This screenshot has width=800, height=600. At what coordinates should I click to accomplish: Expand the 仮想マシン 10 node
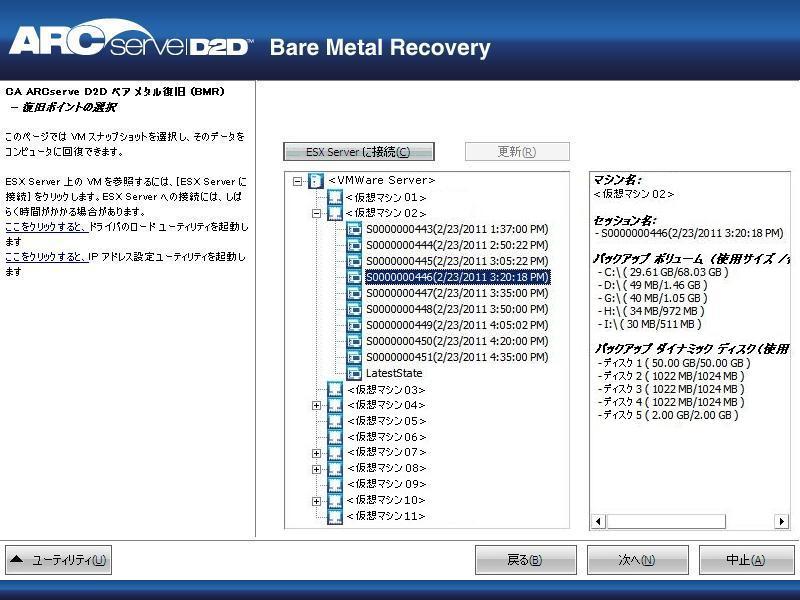tap(316, 501)
